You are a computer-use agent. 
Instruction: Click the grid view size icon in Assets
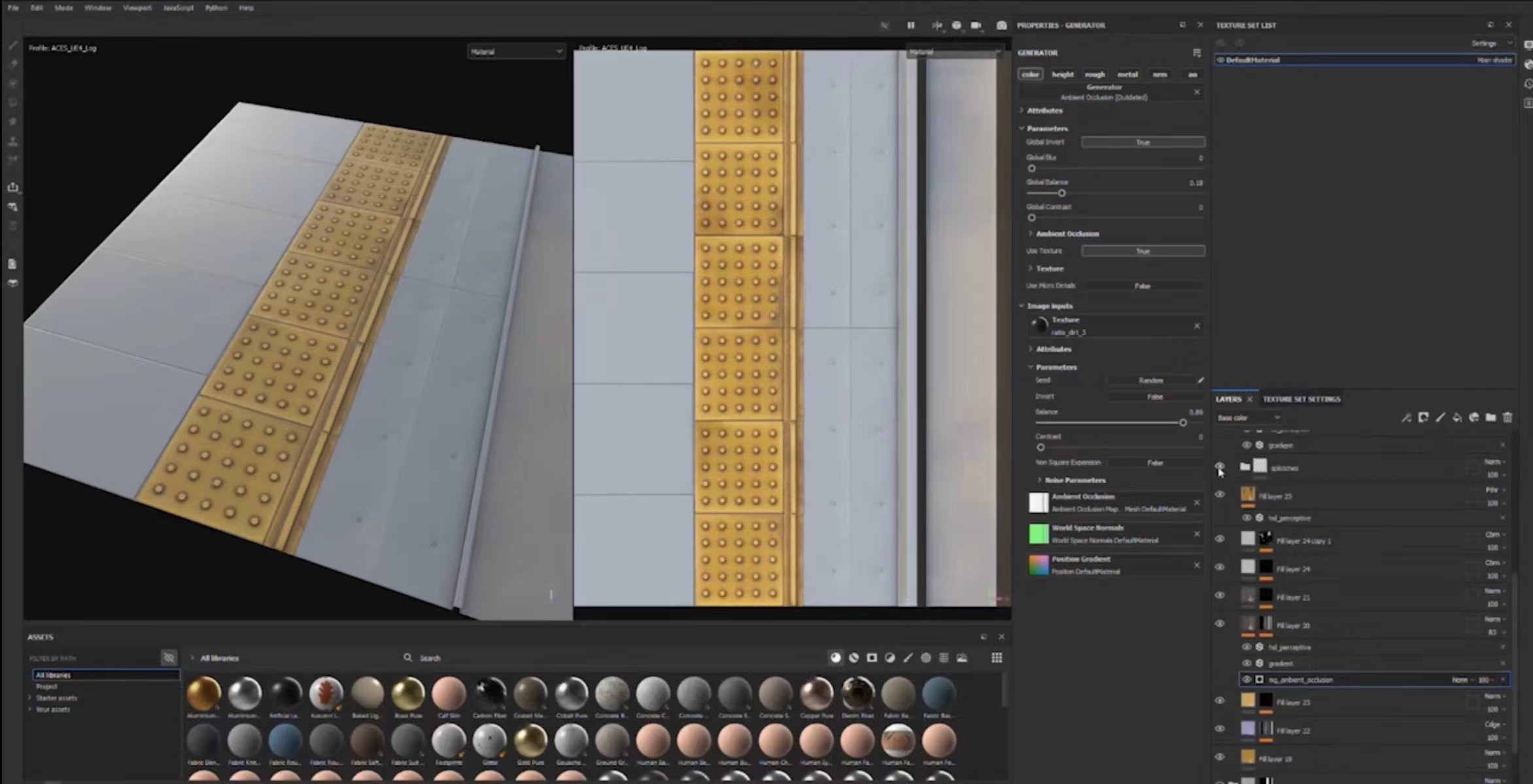(x=997, y=658)
